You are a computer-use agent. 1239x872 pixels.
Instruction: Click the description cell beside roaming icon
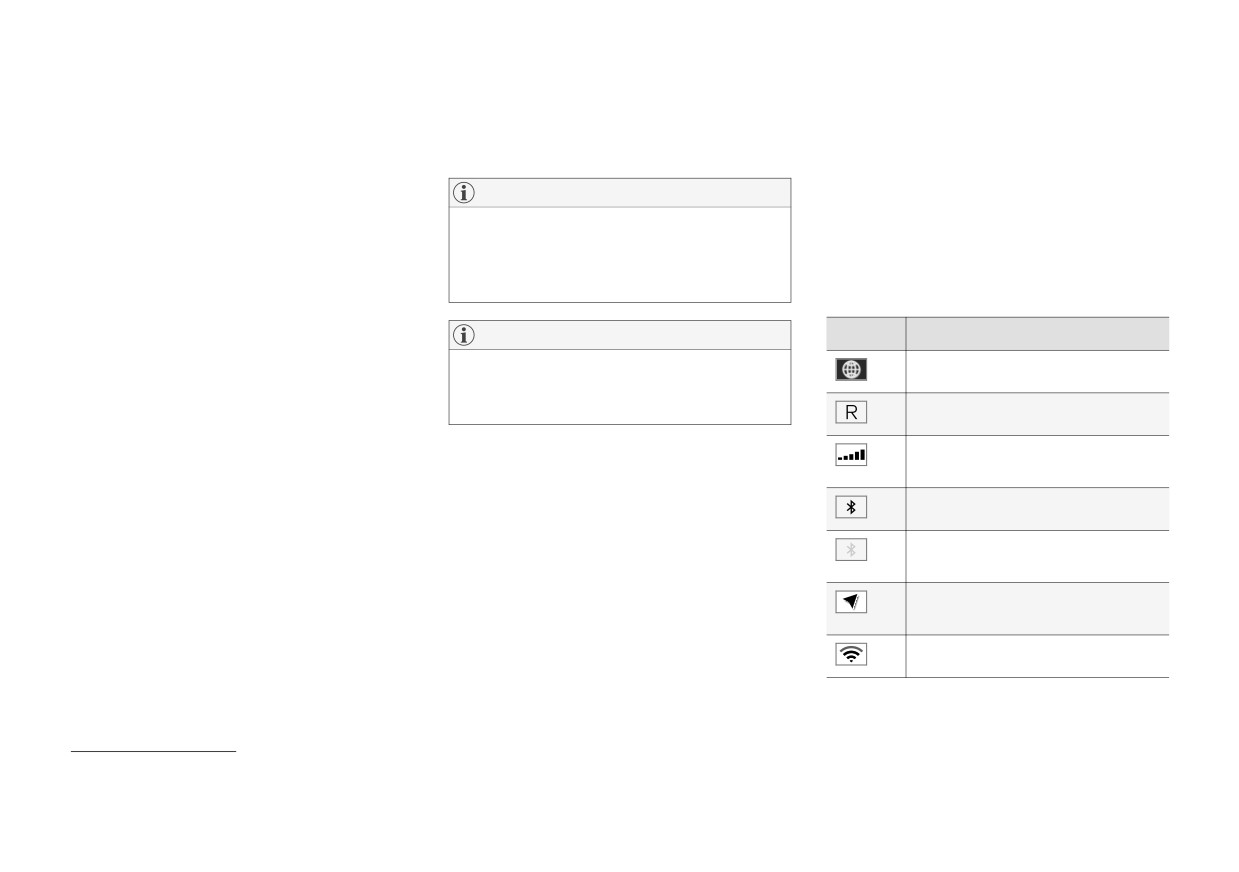point(1037,413)
